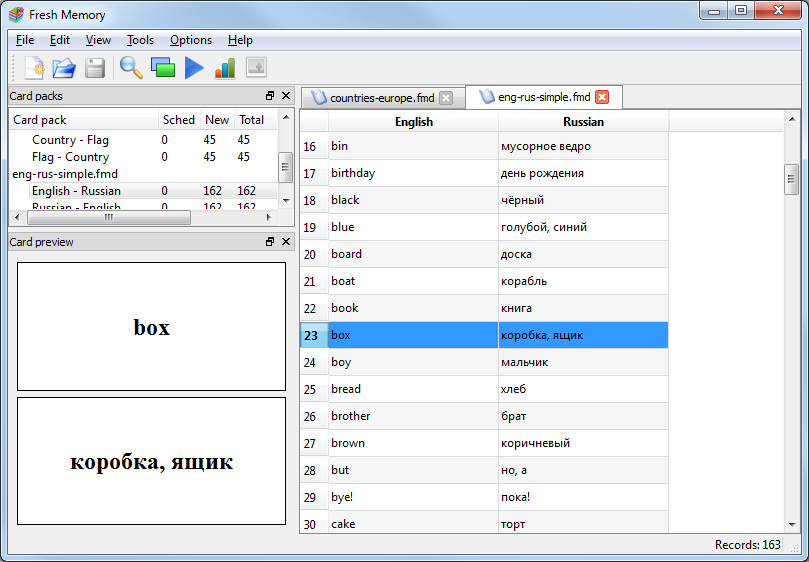Click the card packs scroll-down arrow
The height and width of the screenshot is (562, 809).
coord(286,201)
